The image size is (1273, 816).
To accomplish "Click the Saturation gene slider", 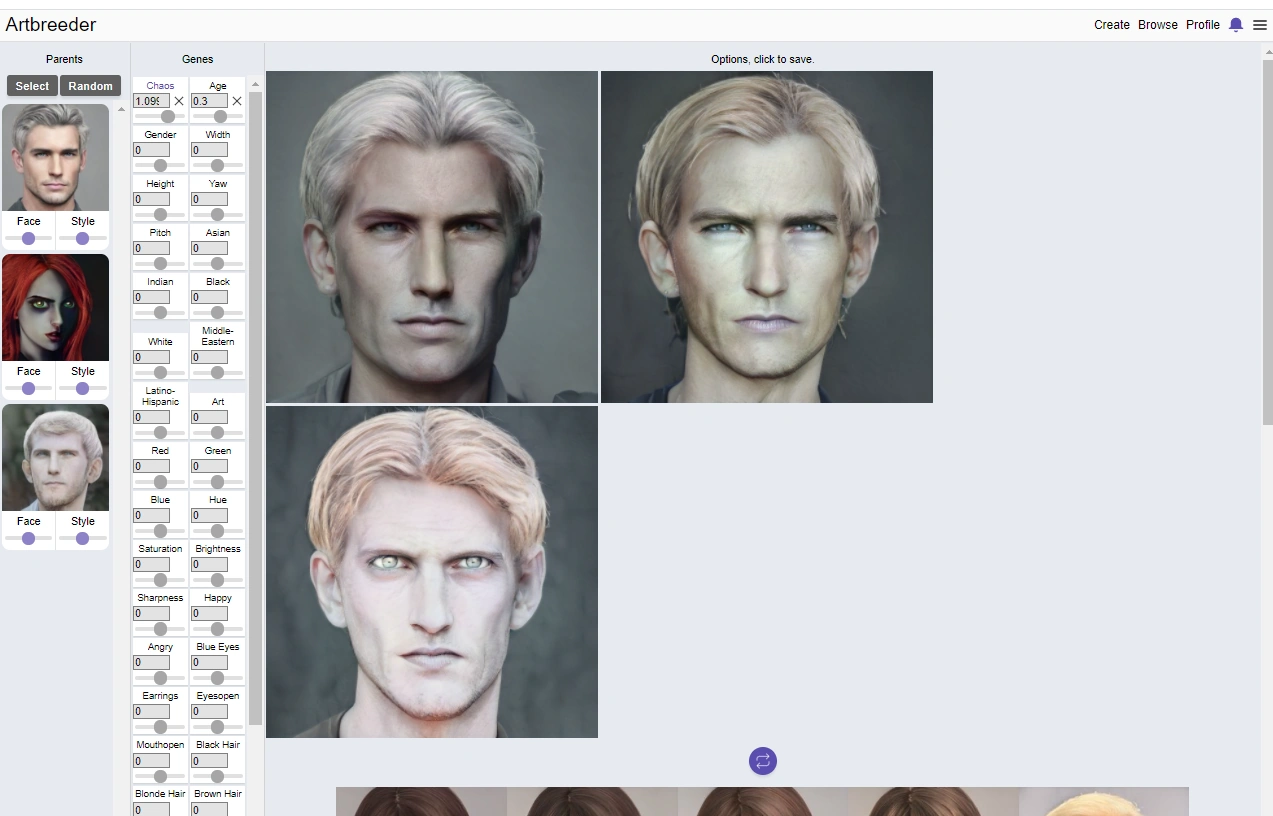I will (160, 580).
